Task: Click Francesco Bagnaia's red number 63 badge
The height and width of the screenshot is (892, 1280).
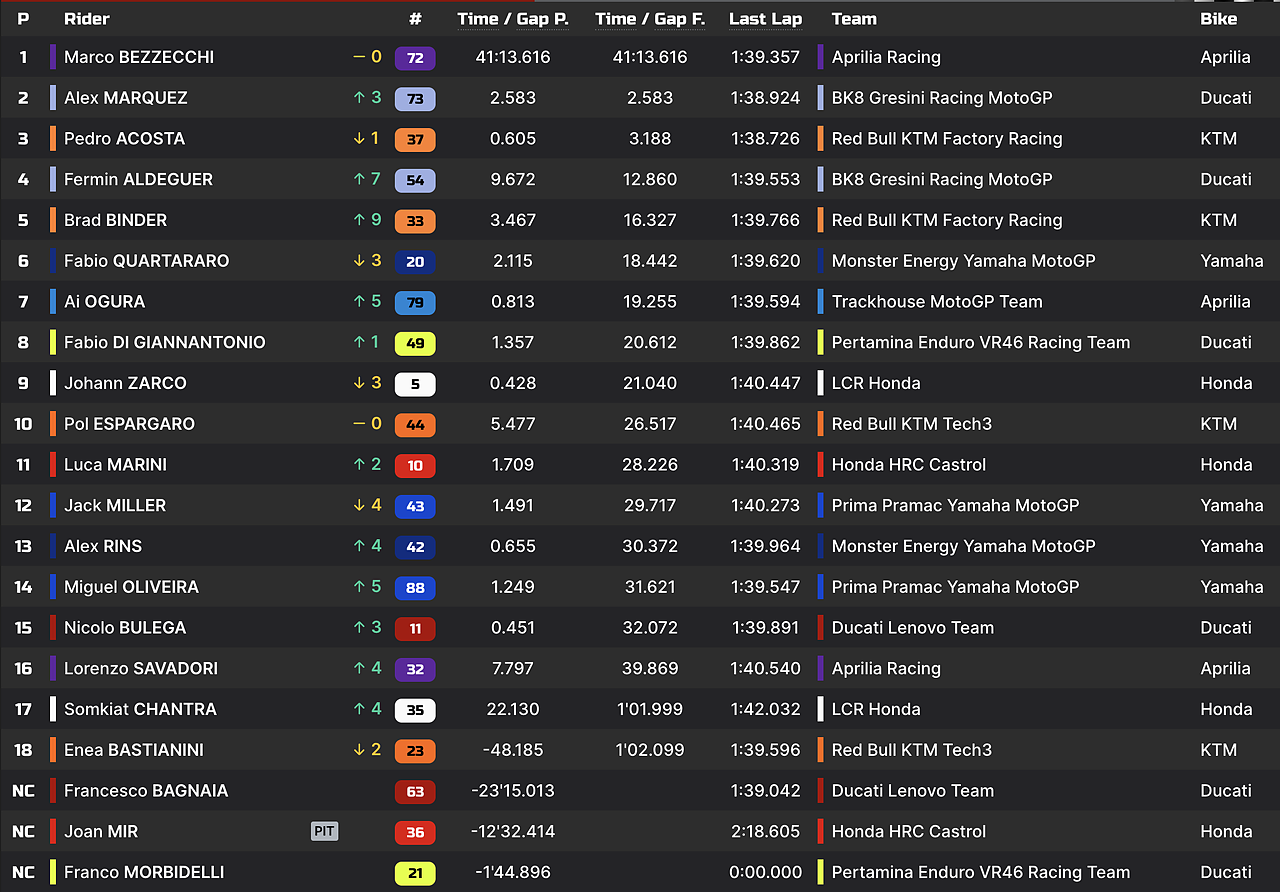Action: point(415,791)
